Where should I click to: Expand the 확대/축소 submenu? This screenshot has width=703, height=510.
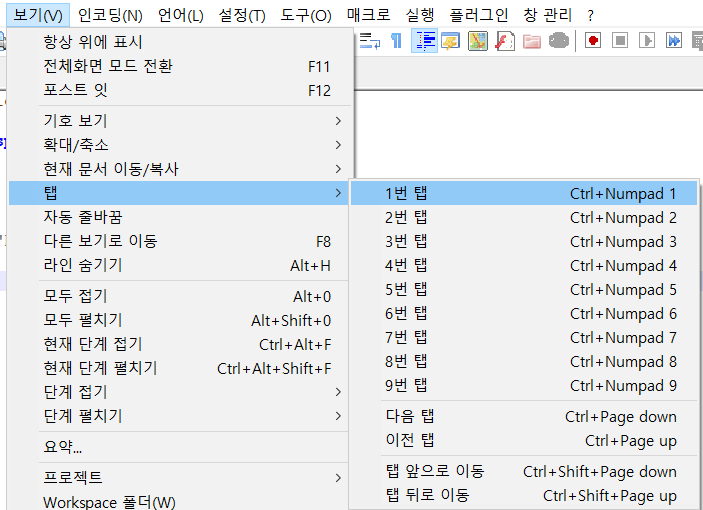[178, 145]
